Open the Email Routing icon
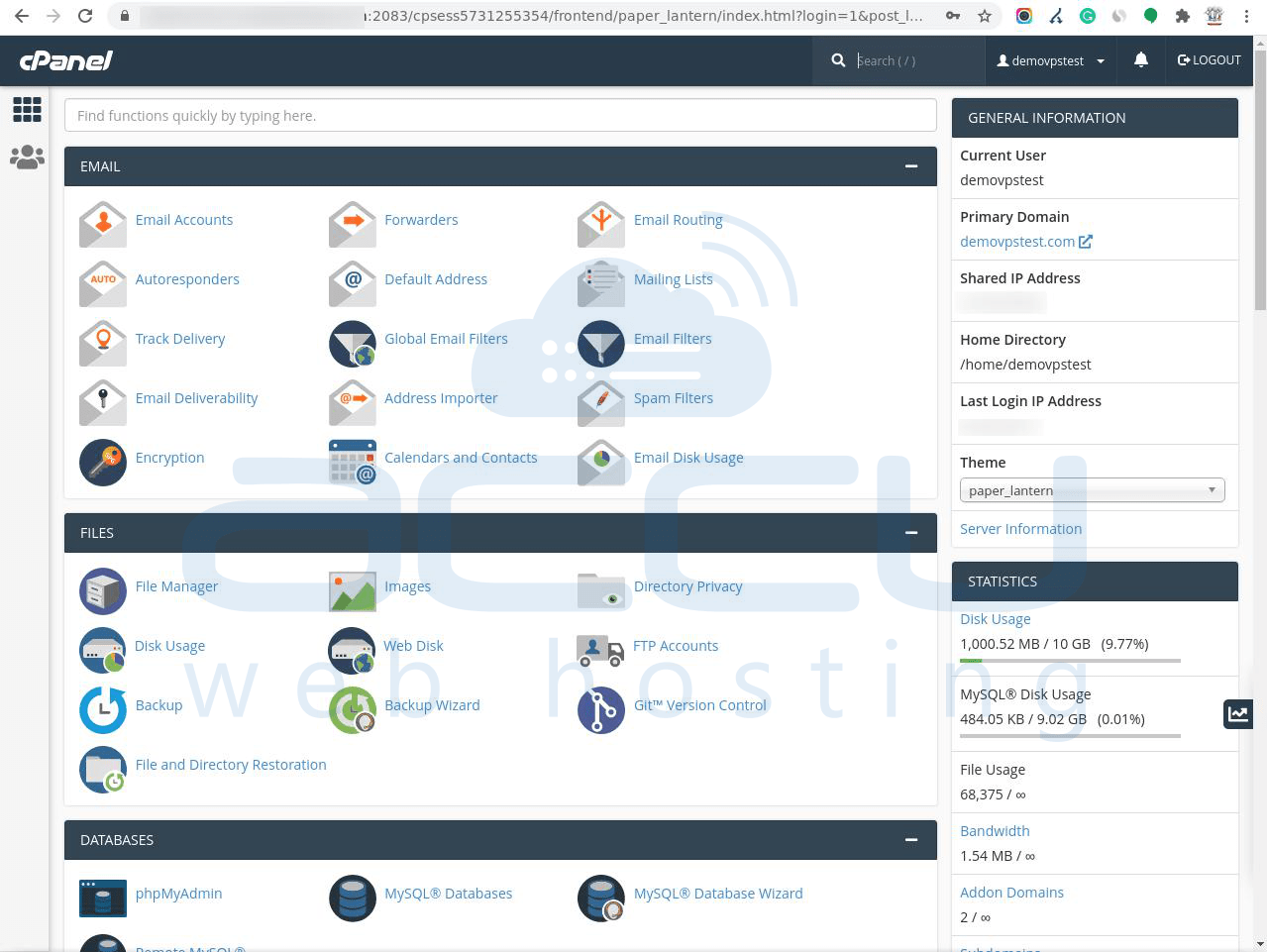The image size is (1267, 952). tap(601, 225)
